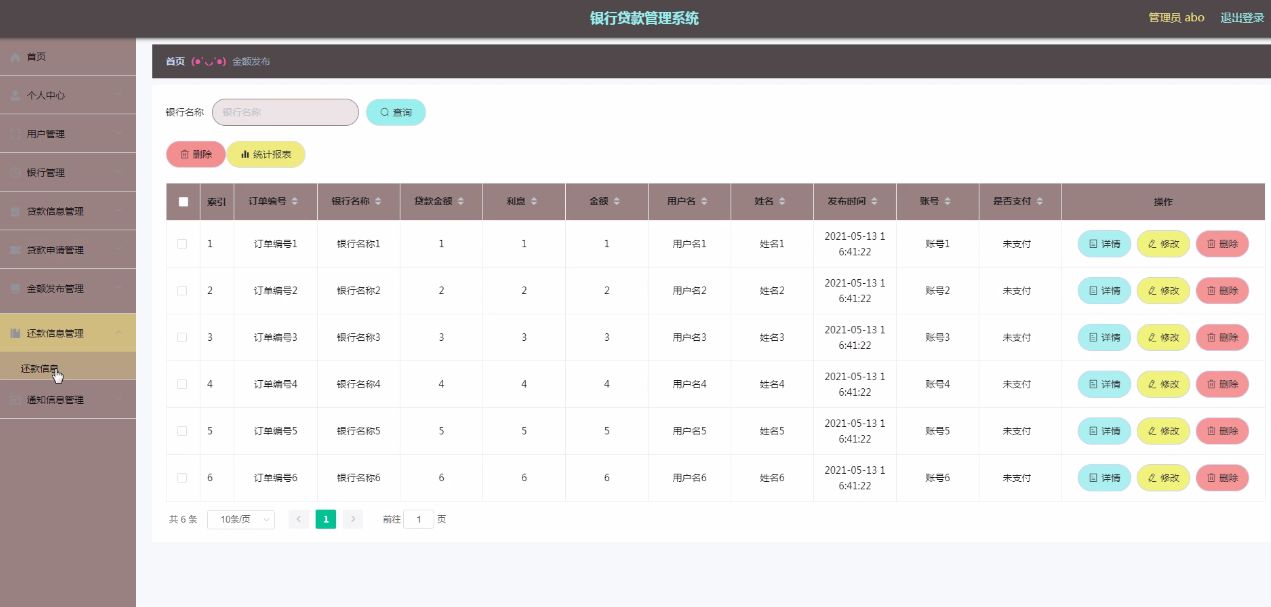Sort by 姓名 using its header arrows
Viewport: 1271px width, 607px height.
click(x=782, y=202)
